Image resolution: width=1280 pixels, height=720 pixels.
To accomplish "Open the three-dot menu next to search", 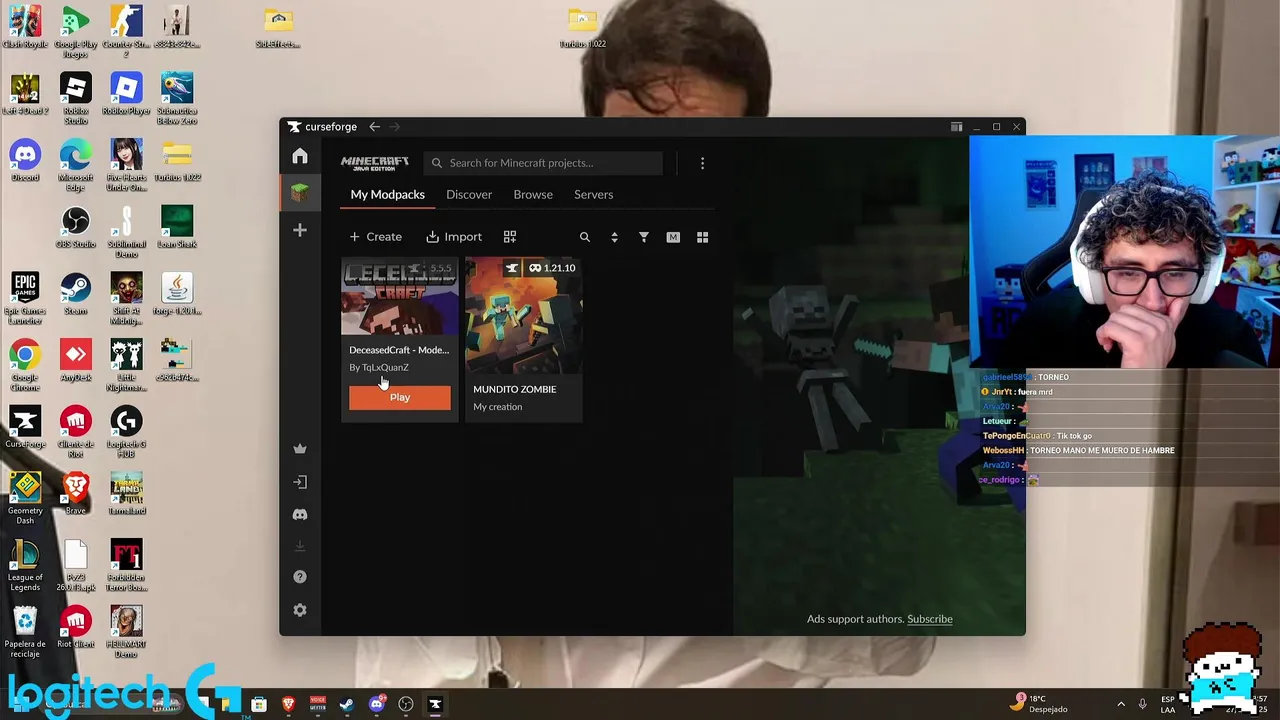I will [x=702, y=163].
